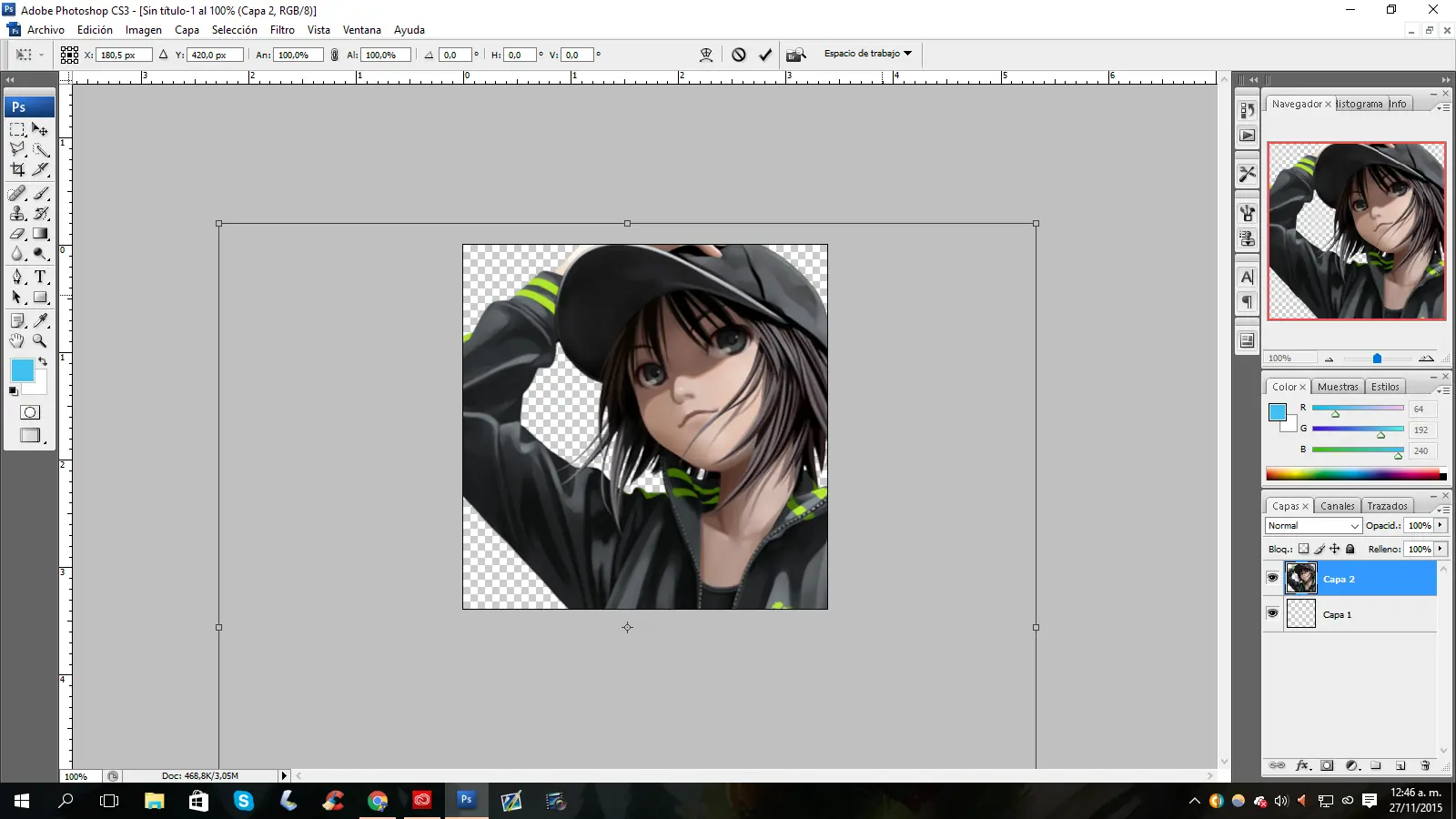Select the Healing Brush tool

coord(17,194)
